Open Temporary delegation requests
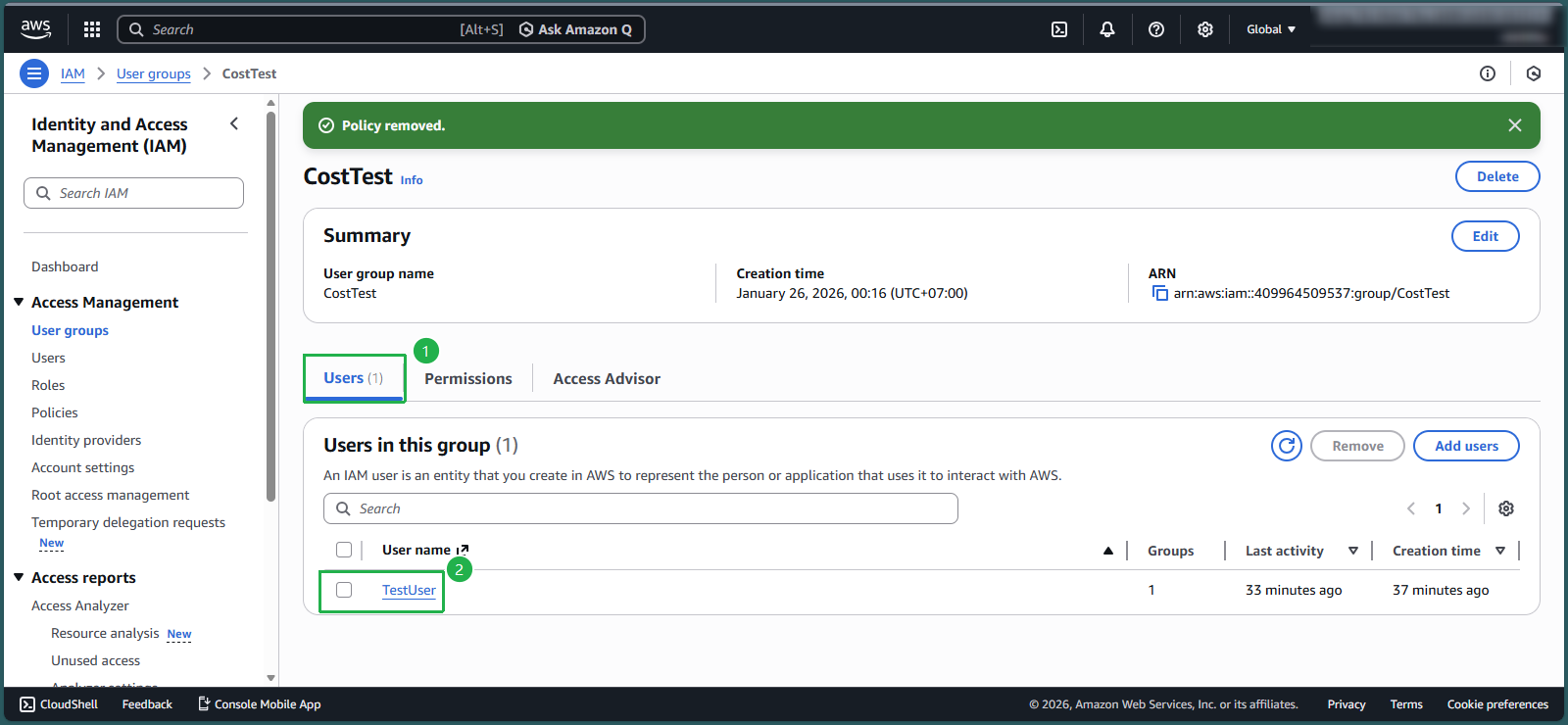The width and height of the screenshot is (1568, 725). point(128,522)
